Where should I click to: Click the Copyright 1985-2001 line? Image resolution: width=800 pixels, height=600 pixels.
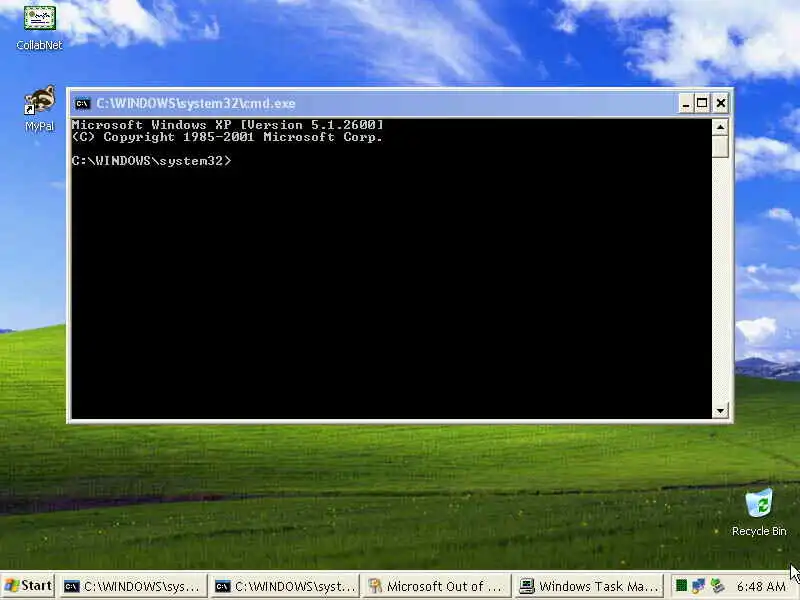click(228, 137)
